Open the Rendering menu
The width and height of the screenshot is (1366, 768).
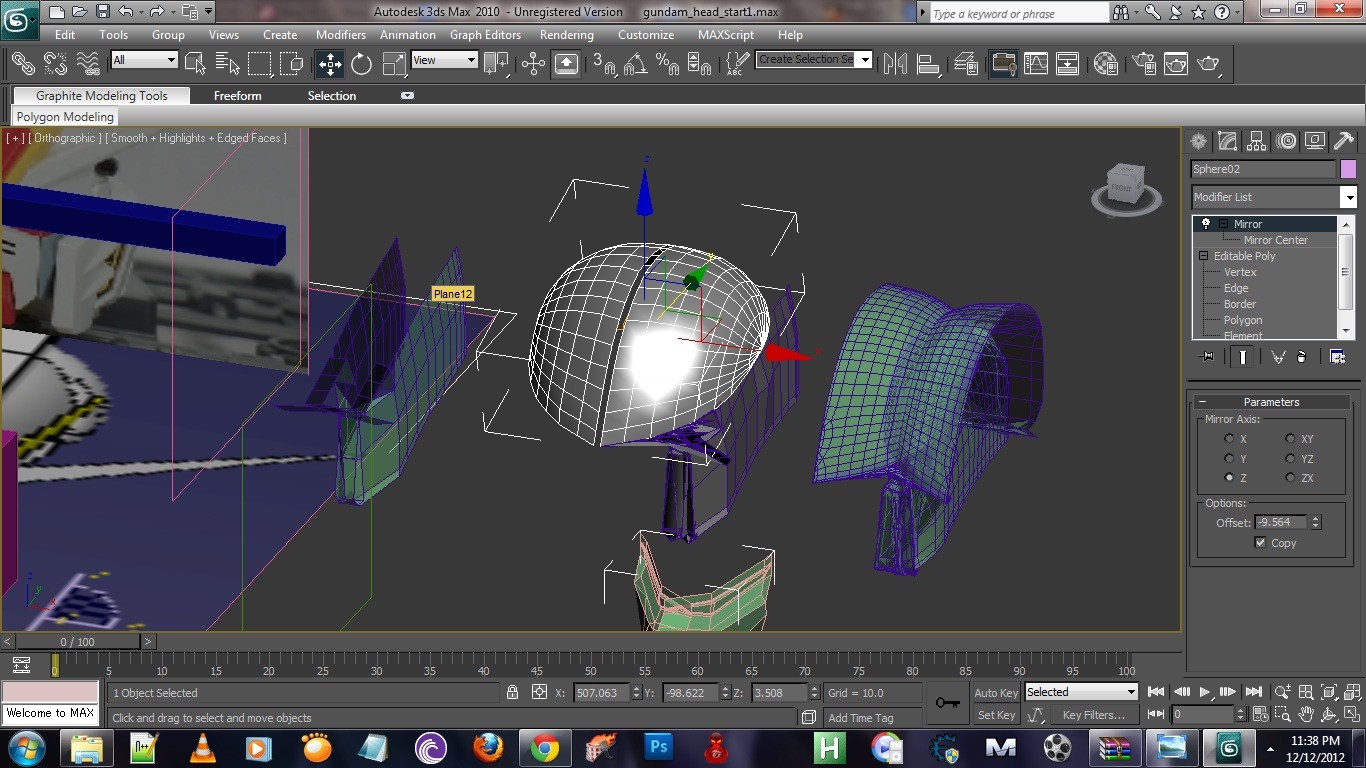click(567, 34)
